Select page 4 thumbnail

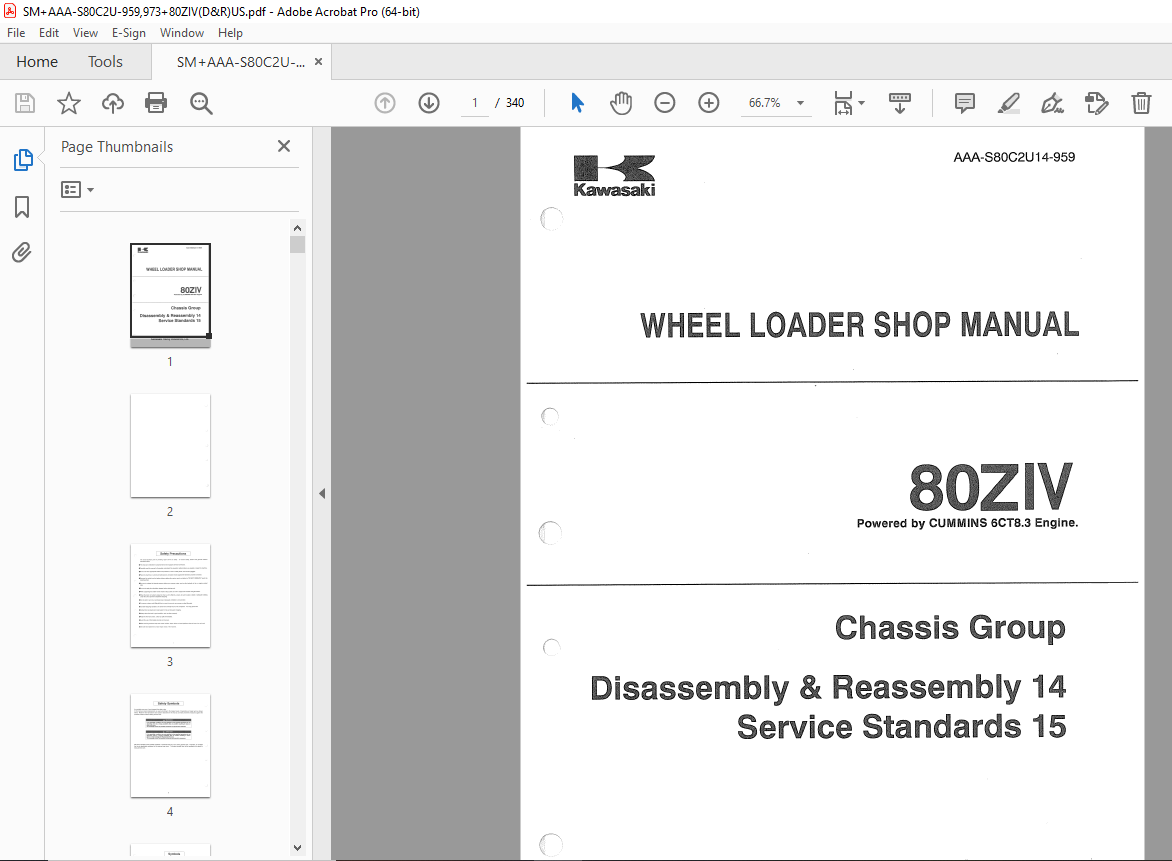point(170,746)
